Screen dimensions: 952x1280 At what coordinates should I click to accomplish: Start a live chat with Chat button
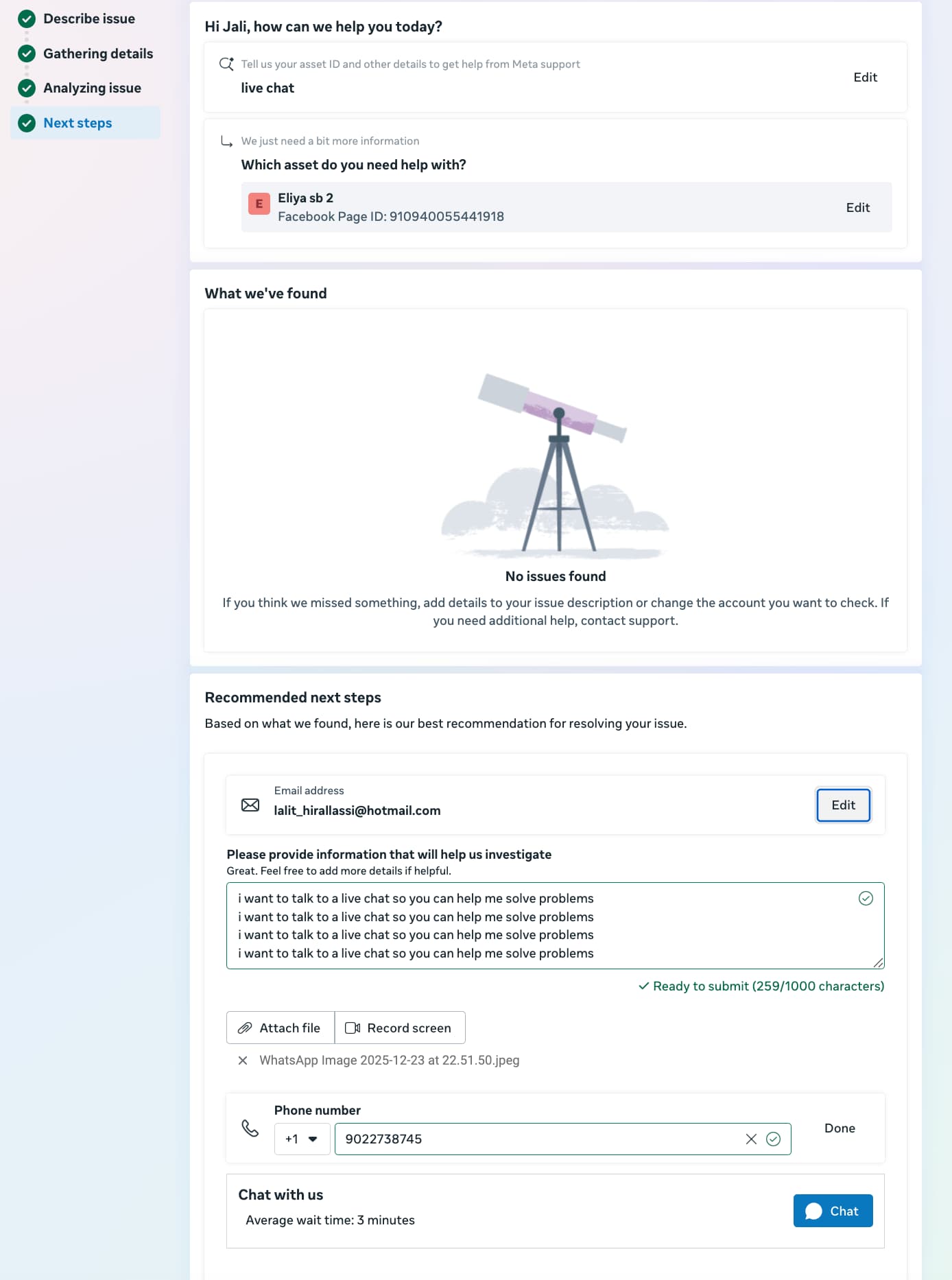833,1211
